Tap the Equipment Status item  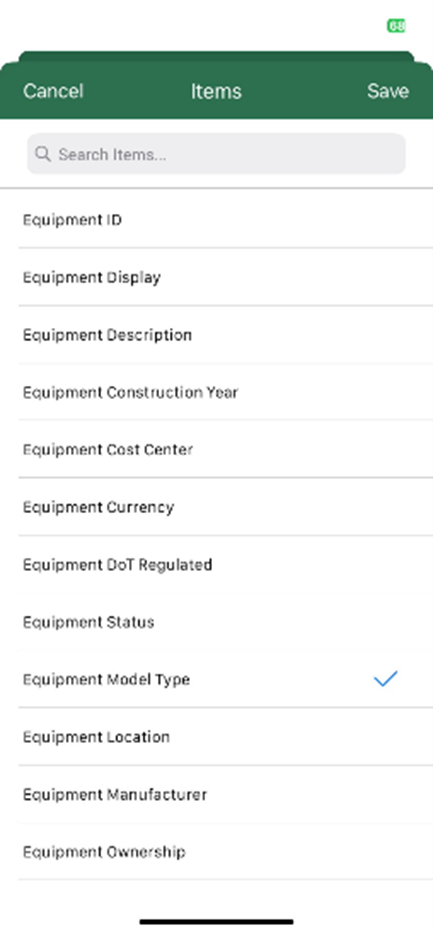click(216, 622)
